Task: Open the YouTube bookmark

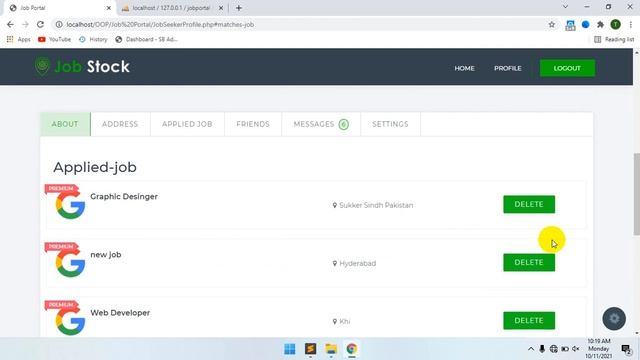Action: 54,39
